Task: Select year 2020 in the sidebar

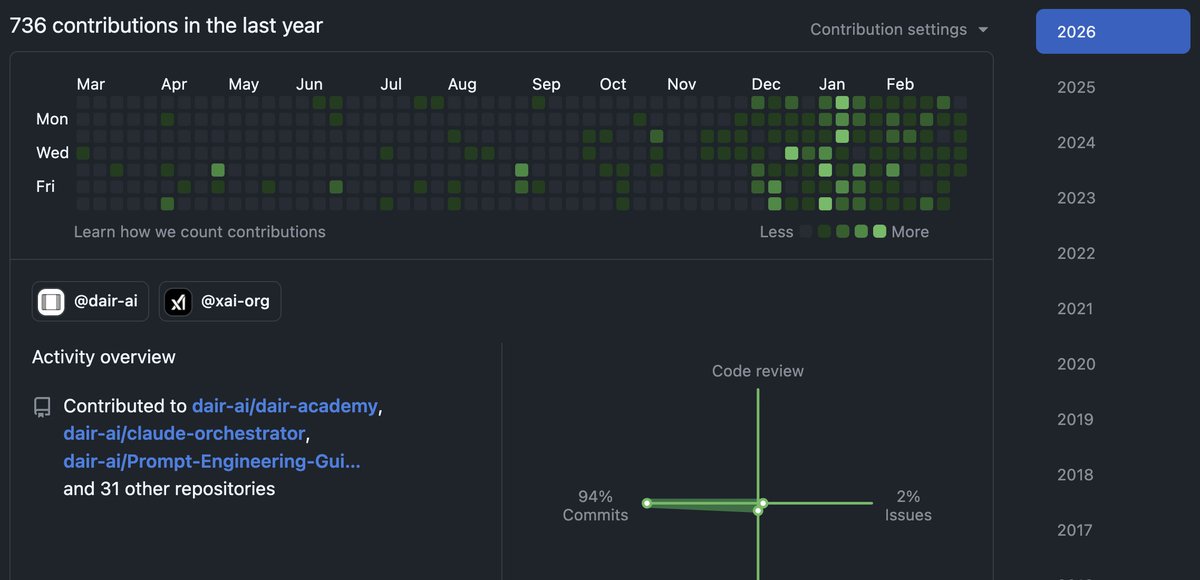Action: (1076, 364)
